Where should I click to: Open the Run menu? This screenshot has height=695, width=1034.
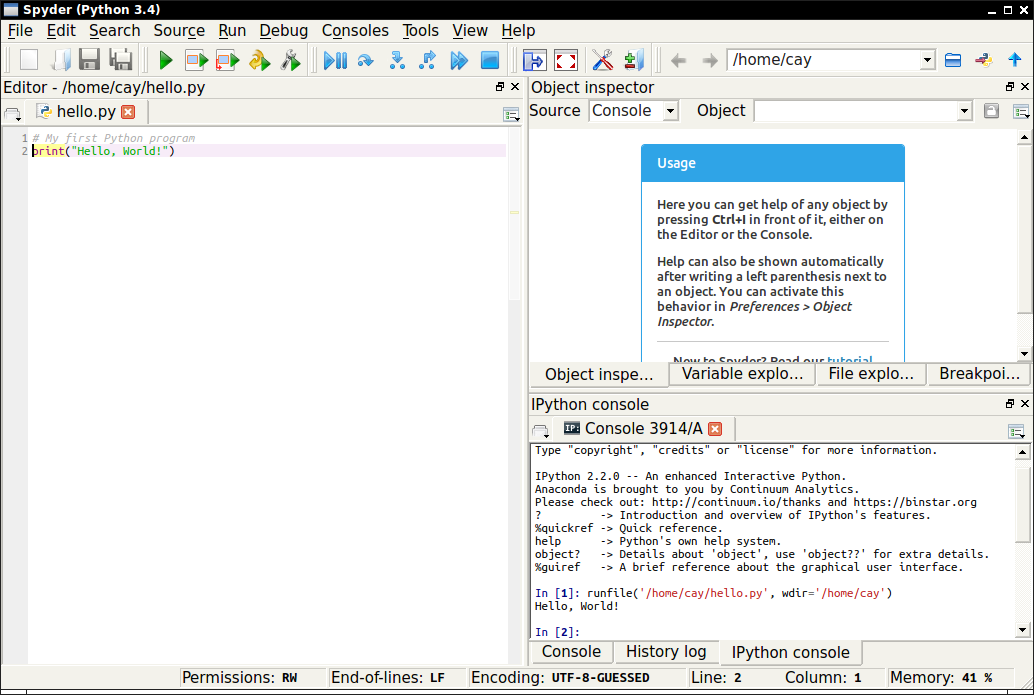(232, 30)
